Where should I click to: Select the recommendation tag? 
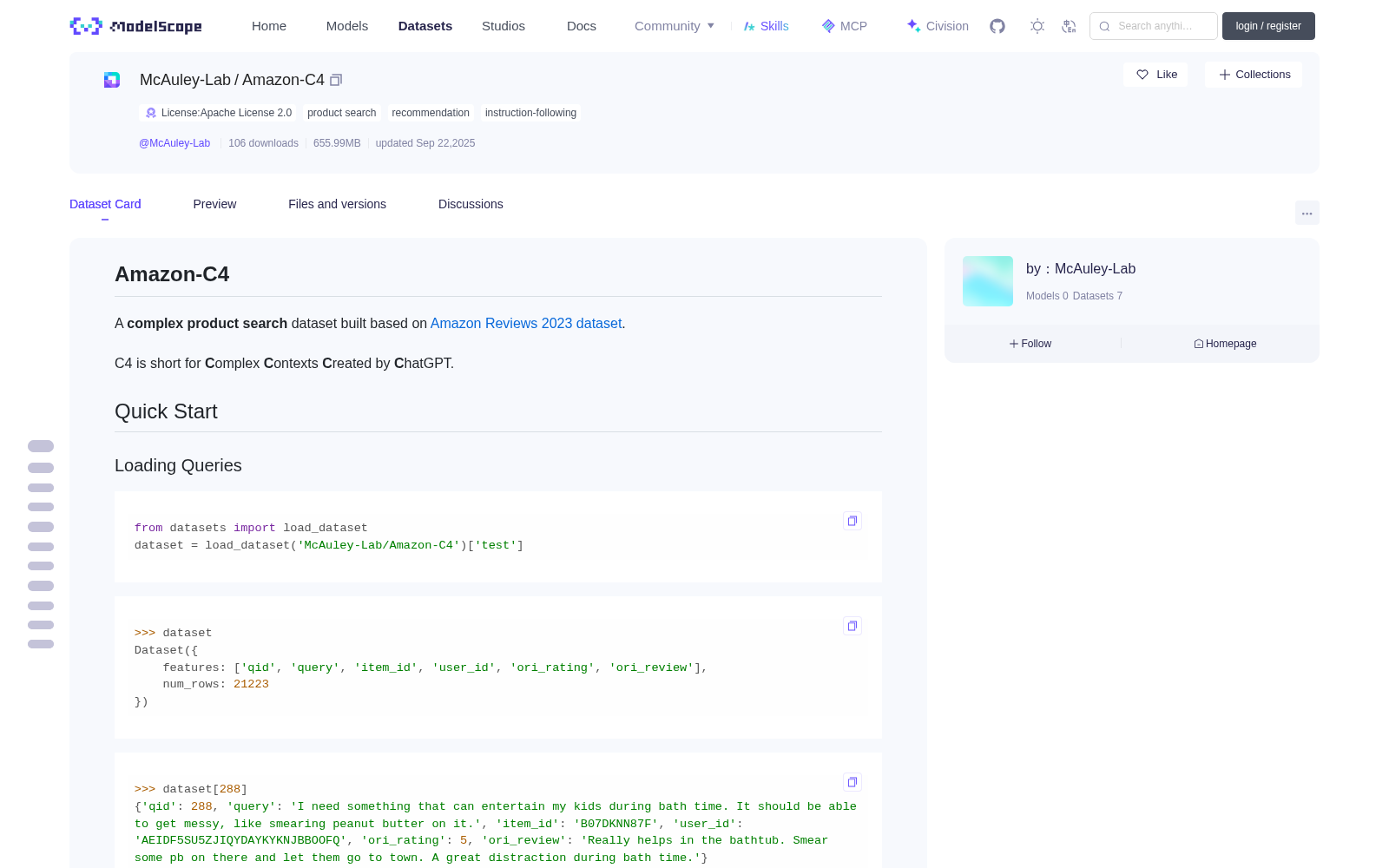point(431,113)
